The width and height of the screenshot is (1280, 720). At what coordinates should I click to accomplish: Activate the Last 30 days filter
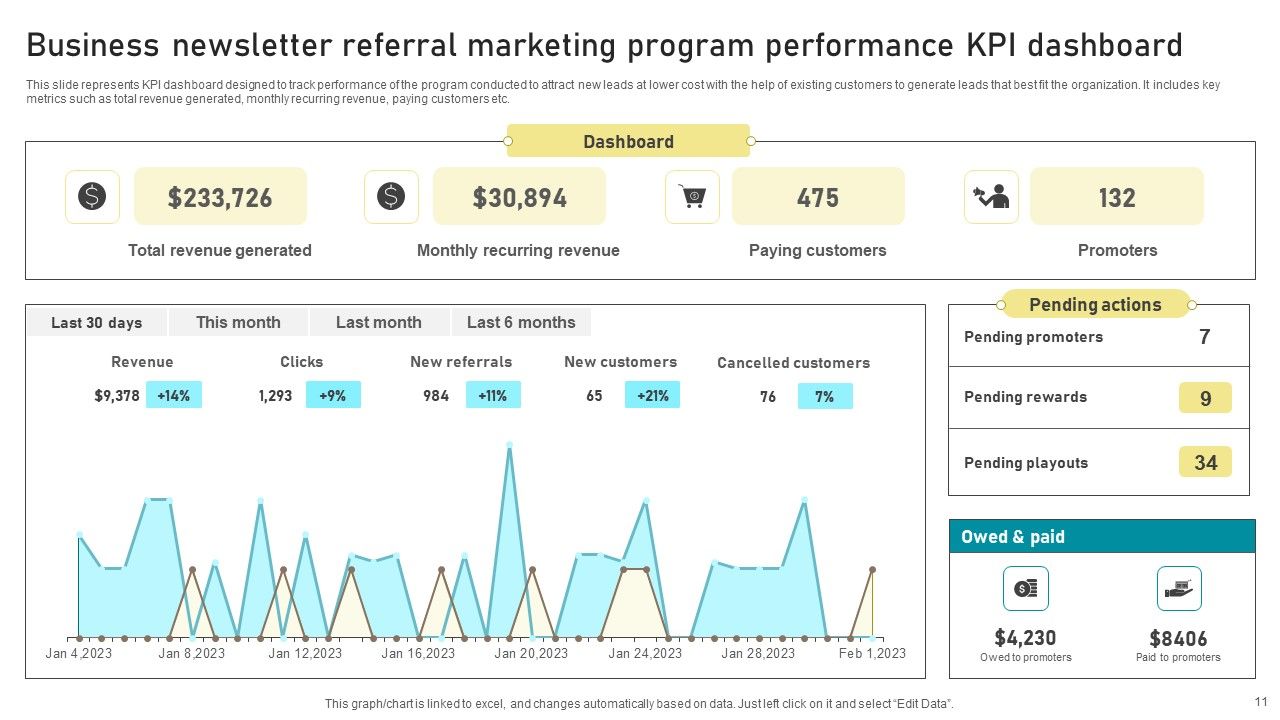(x=96, y=322)
